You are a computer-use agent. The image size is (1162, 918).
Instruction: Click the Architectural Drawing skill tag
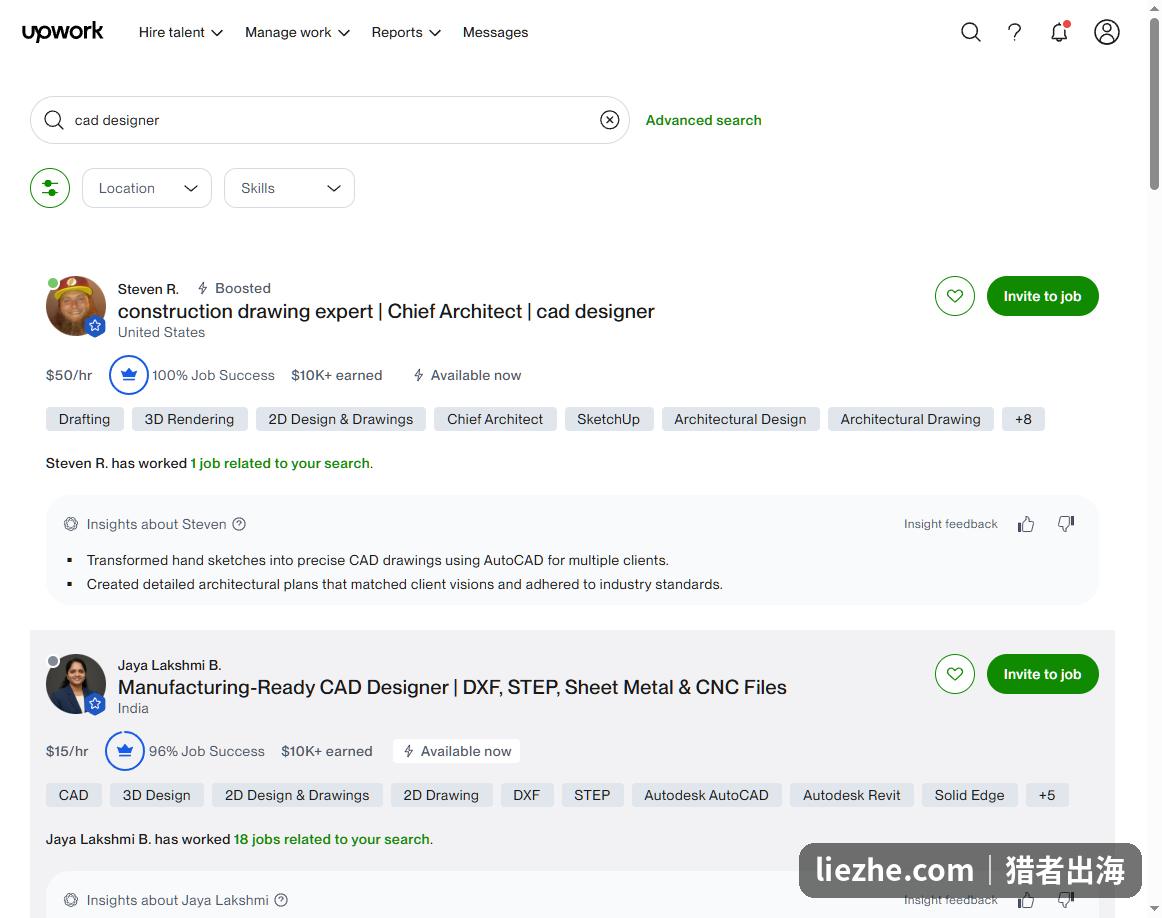coord(911,419)
